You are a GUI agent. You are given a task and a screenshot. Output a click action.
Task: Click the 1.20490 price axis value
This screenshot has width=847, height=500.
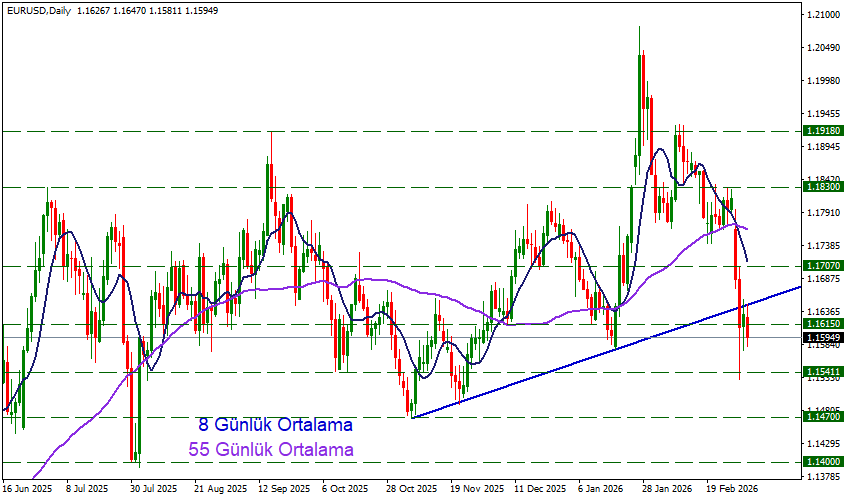tap(822, 48)
